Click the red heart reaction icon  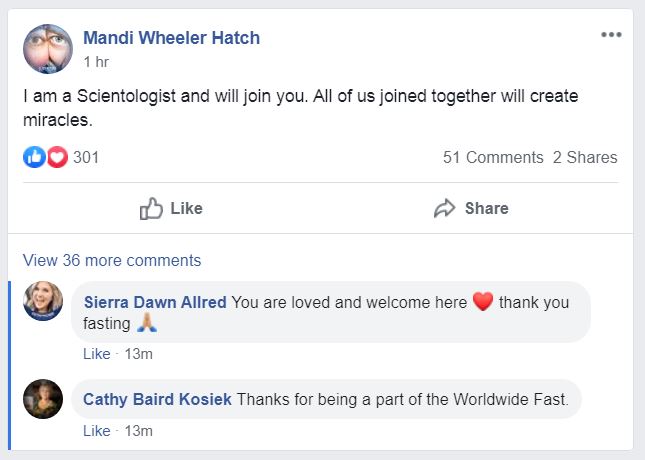(57, 157)
